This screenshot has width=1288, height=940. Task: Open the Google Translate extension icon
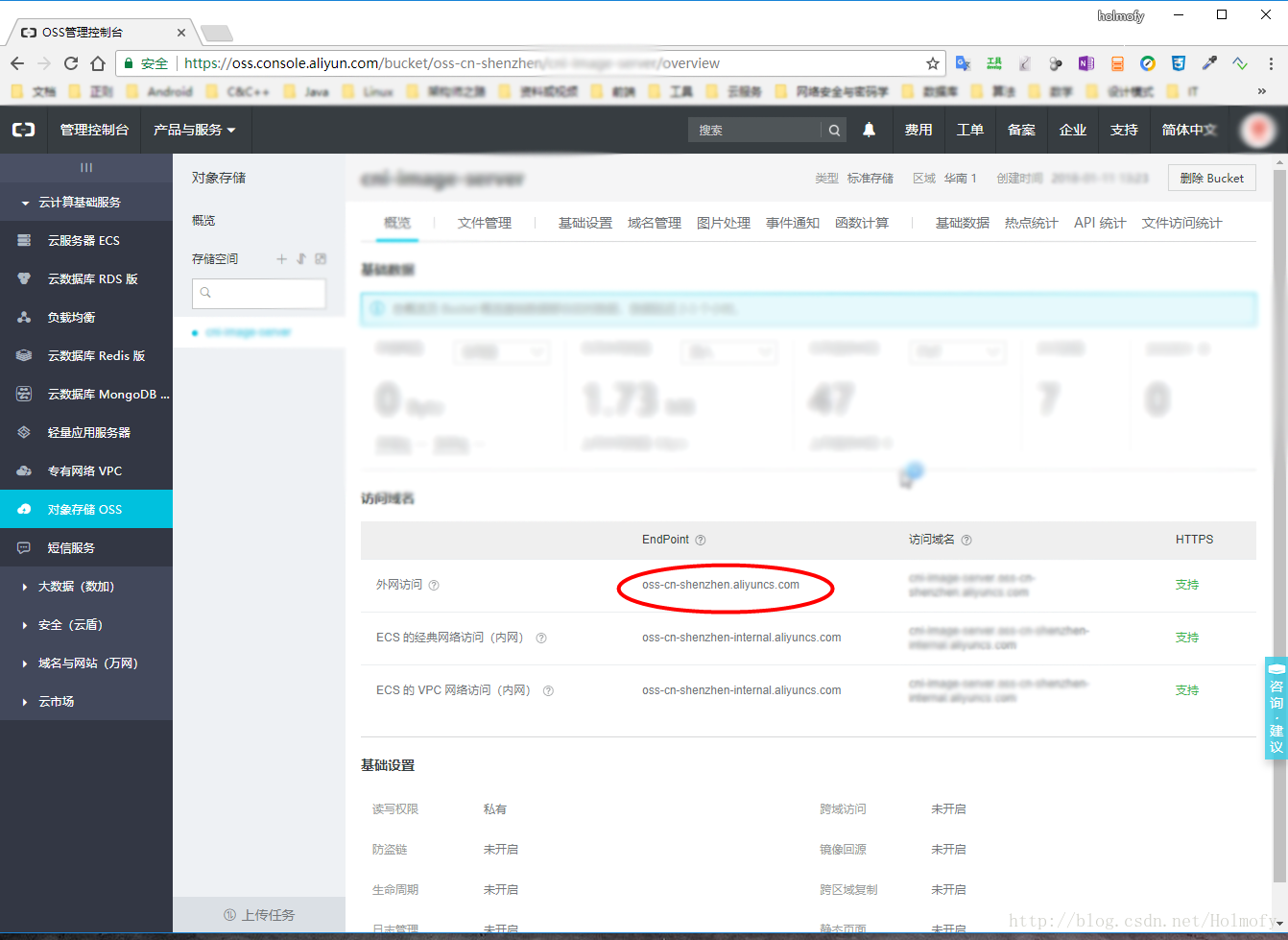click(x=964, y=63)
